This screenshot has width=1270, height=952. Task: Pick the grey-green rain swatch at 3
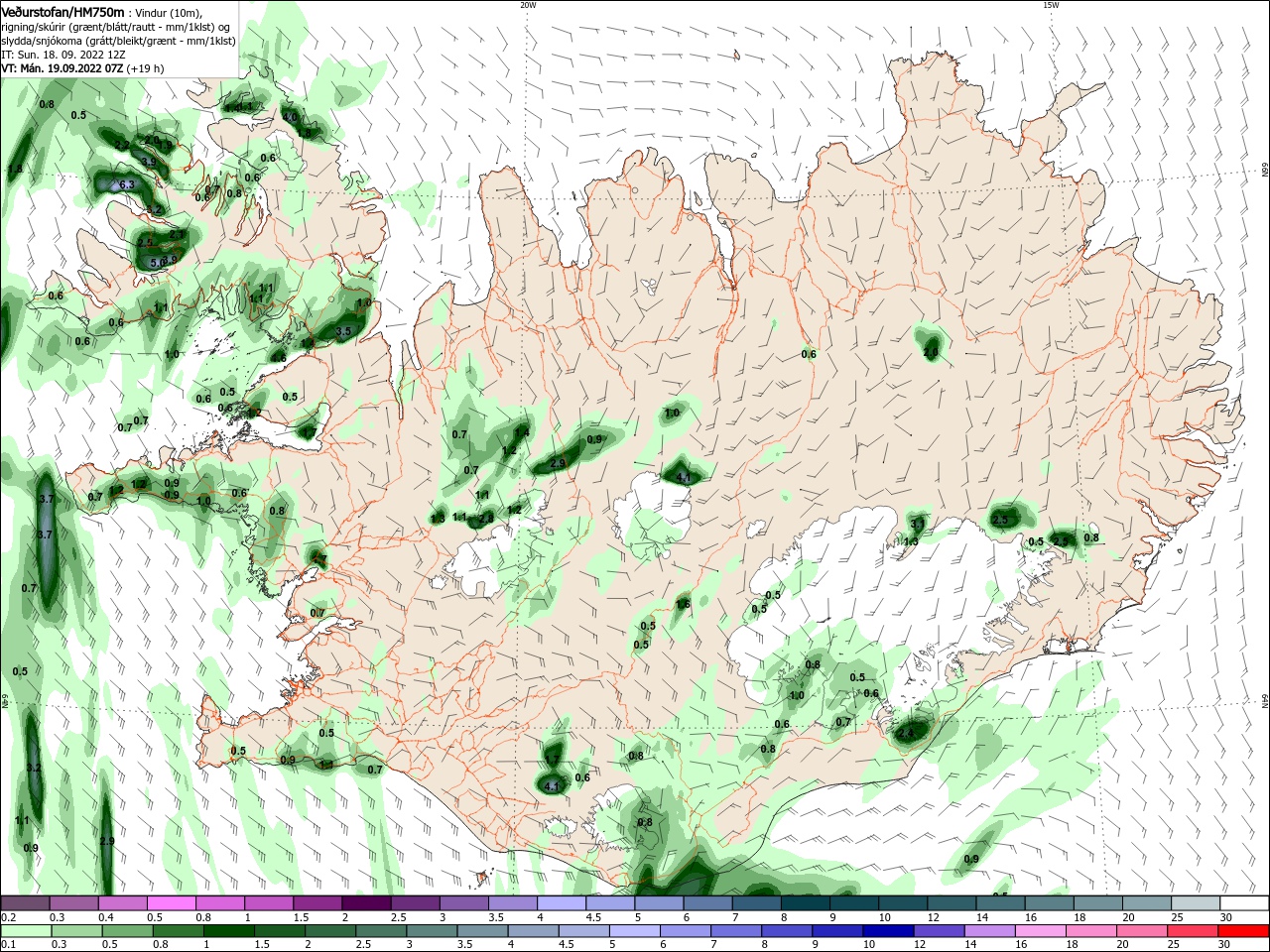coord(432,931)
